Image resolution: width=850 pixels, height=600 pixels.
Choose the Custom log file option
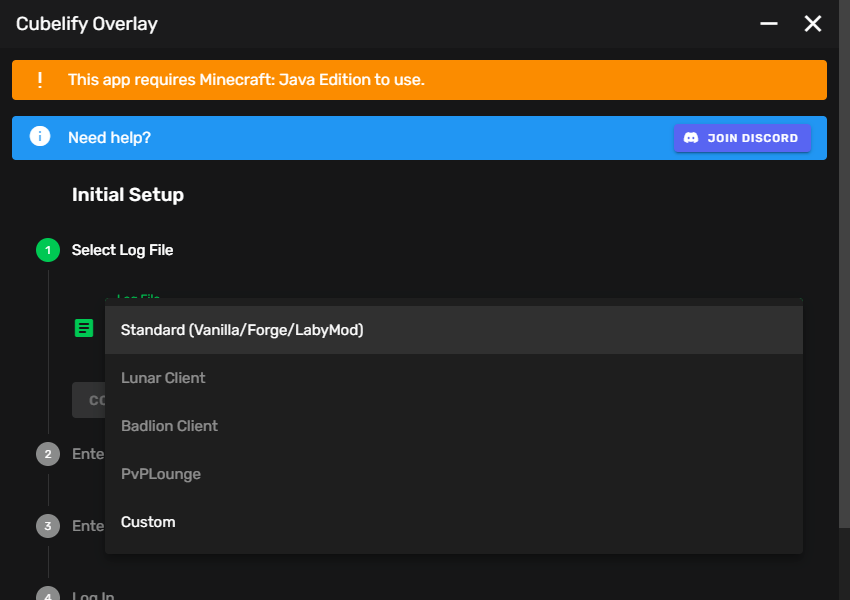[x=148, y=522]
